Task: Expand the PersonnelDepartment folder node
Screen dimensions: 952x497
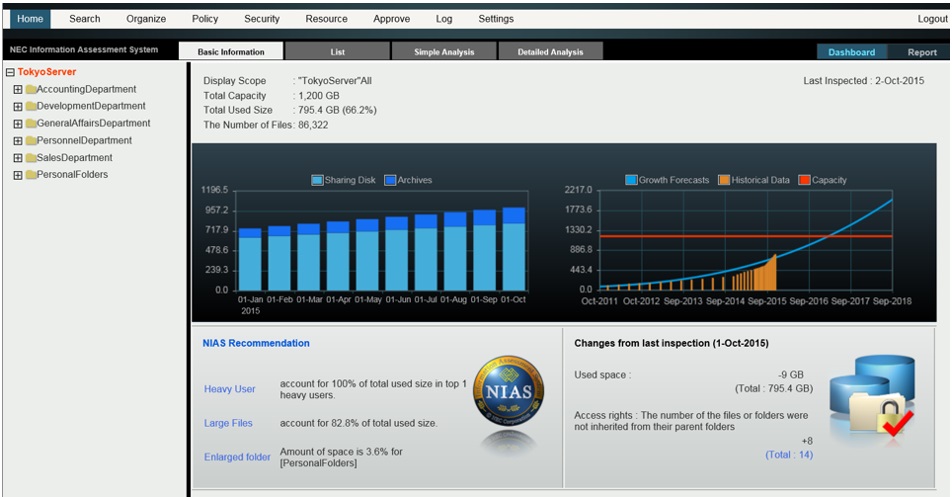Action: tap(18, 141)
